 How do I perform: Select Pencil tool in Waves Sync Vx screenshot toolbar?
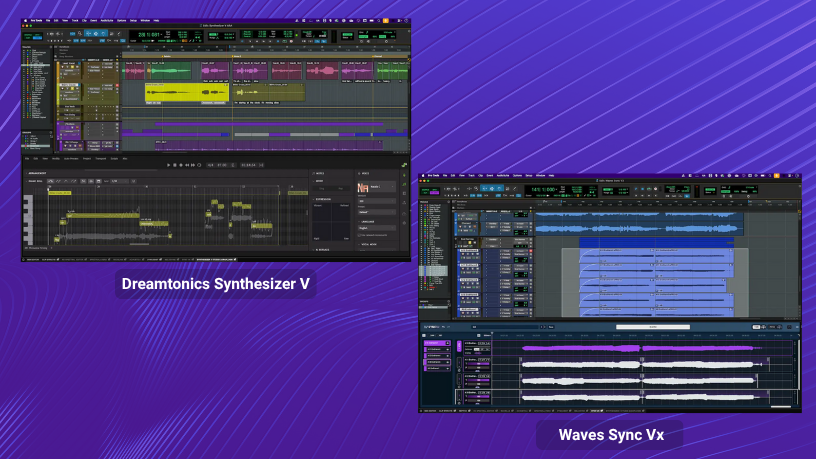pyautogui.click(x=515, y=188)
